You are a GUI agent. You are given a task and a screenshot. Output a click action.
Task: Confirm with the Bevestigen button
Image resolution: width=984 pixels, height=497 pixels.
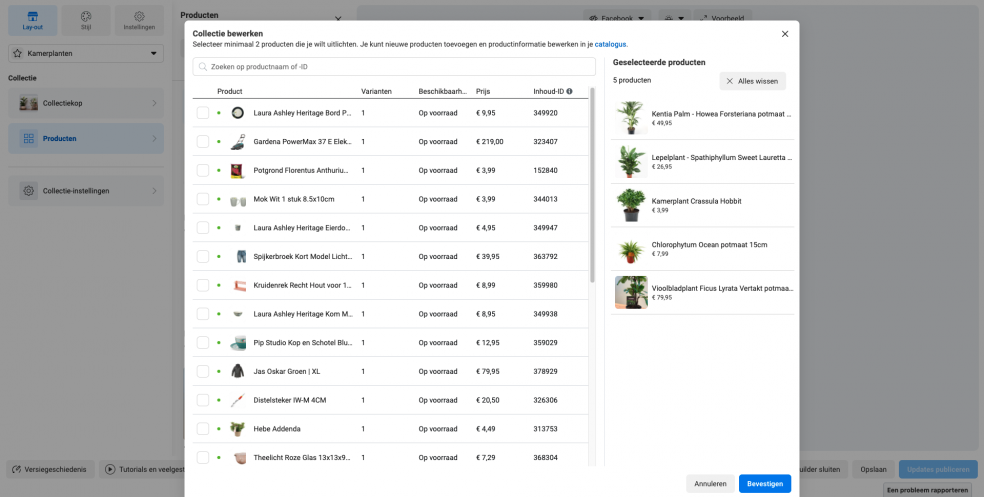pyautogui.click(x=765, y=484)
